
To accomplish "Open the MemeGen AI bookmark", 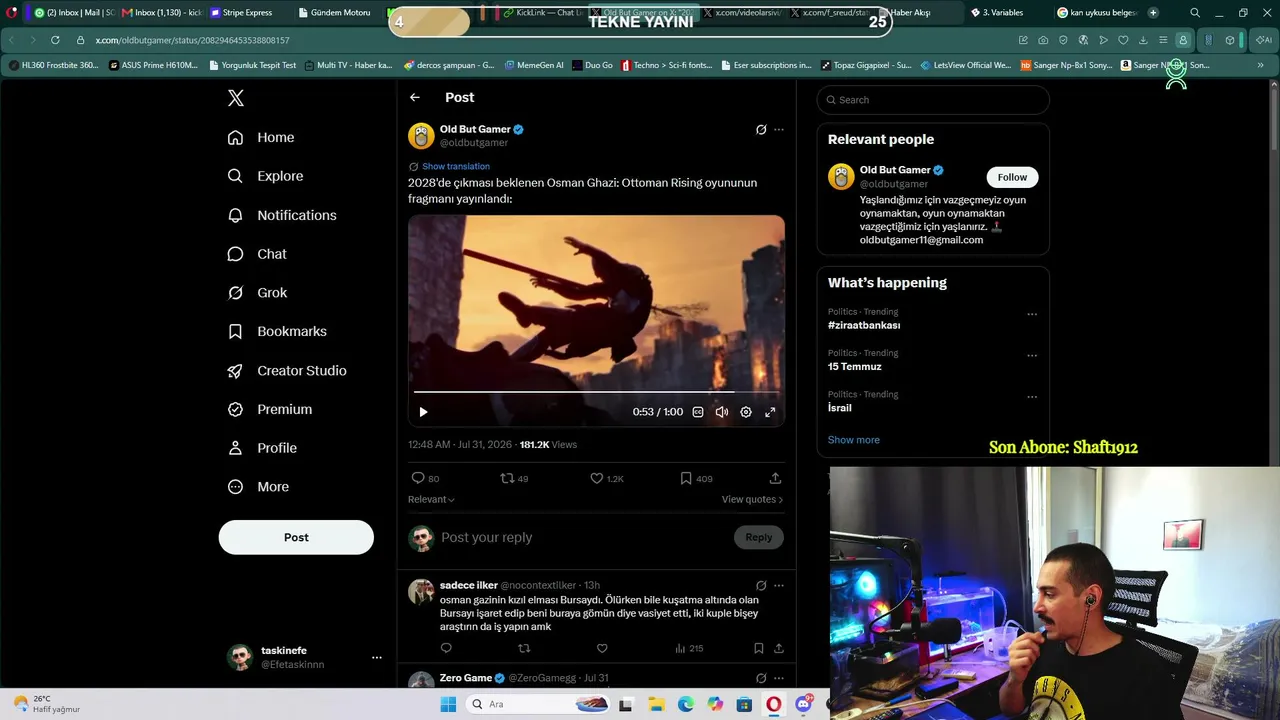I will click(534, 65).
